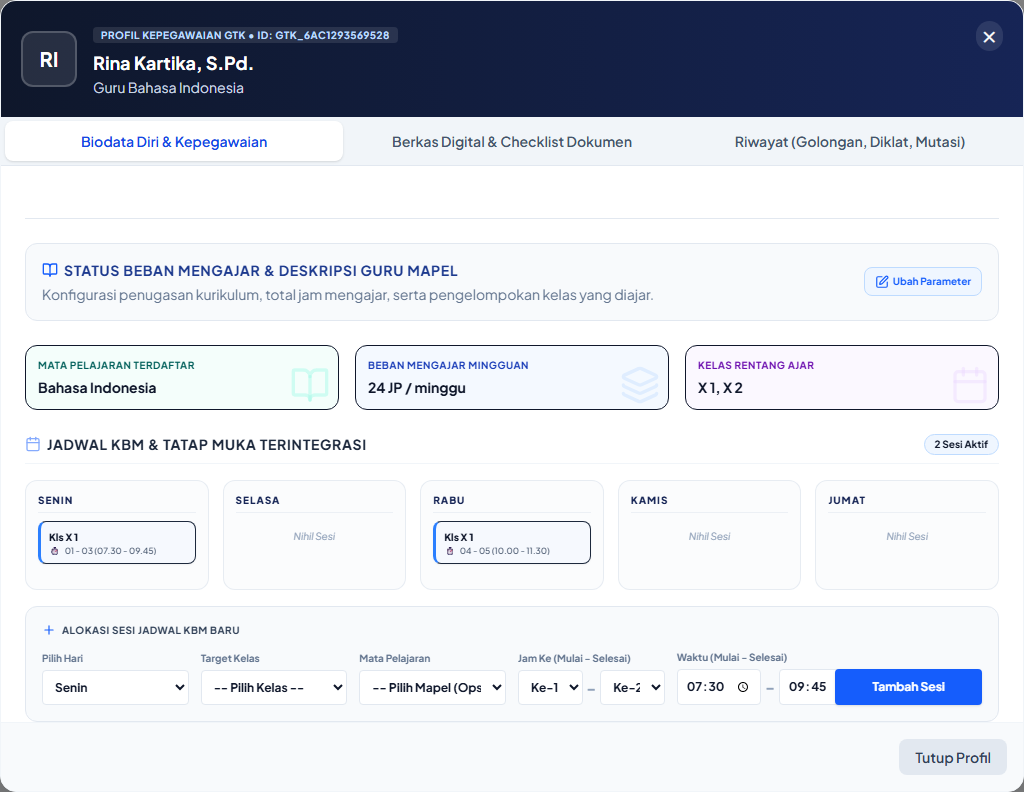Viewport: 1024px width, 792px height.
Task: Click the Guru Bahasa Indonesia subtitle
Action: point(168,88)
